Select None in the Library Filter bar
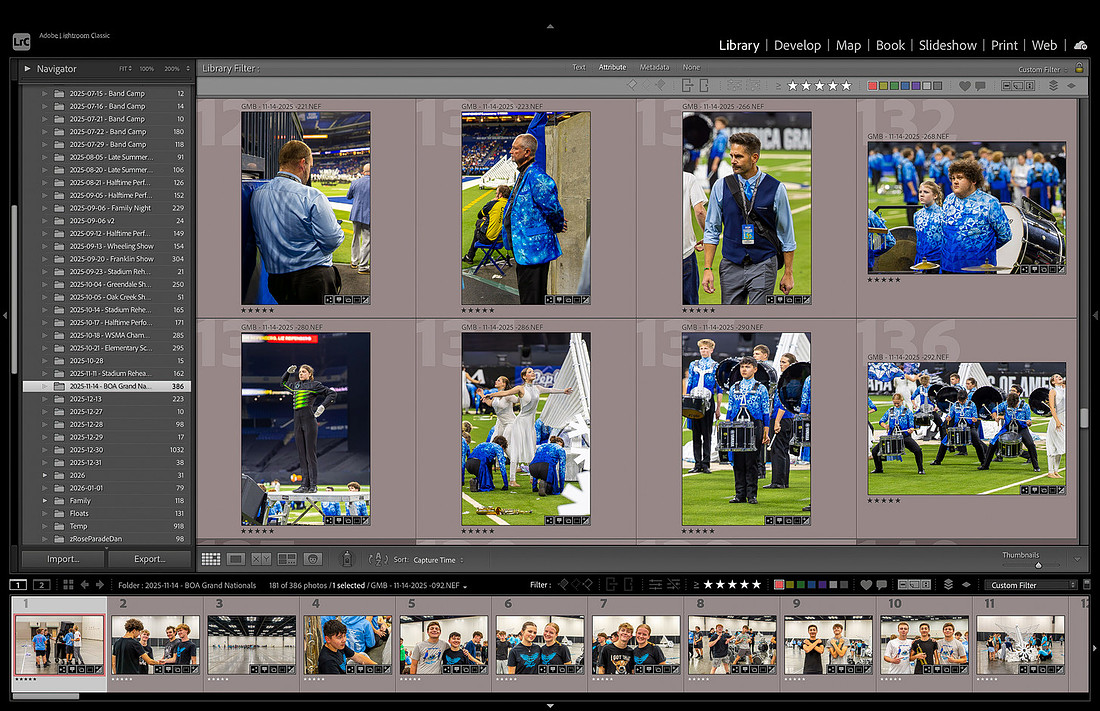 pos(691,67)
